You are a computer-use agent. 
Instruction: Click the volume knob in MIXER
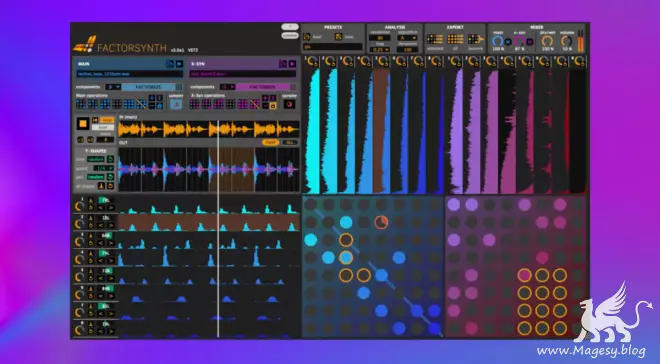click(567, 41)
